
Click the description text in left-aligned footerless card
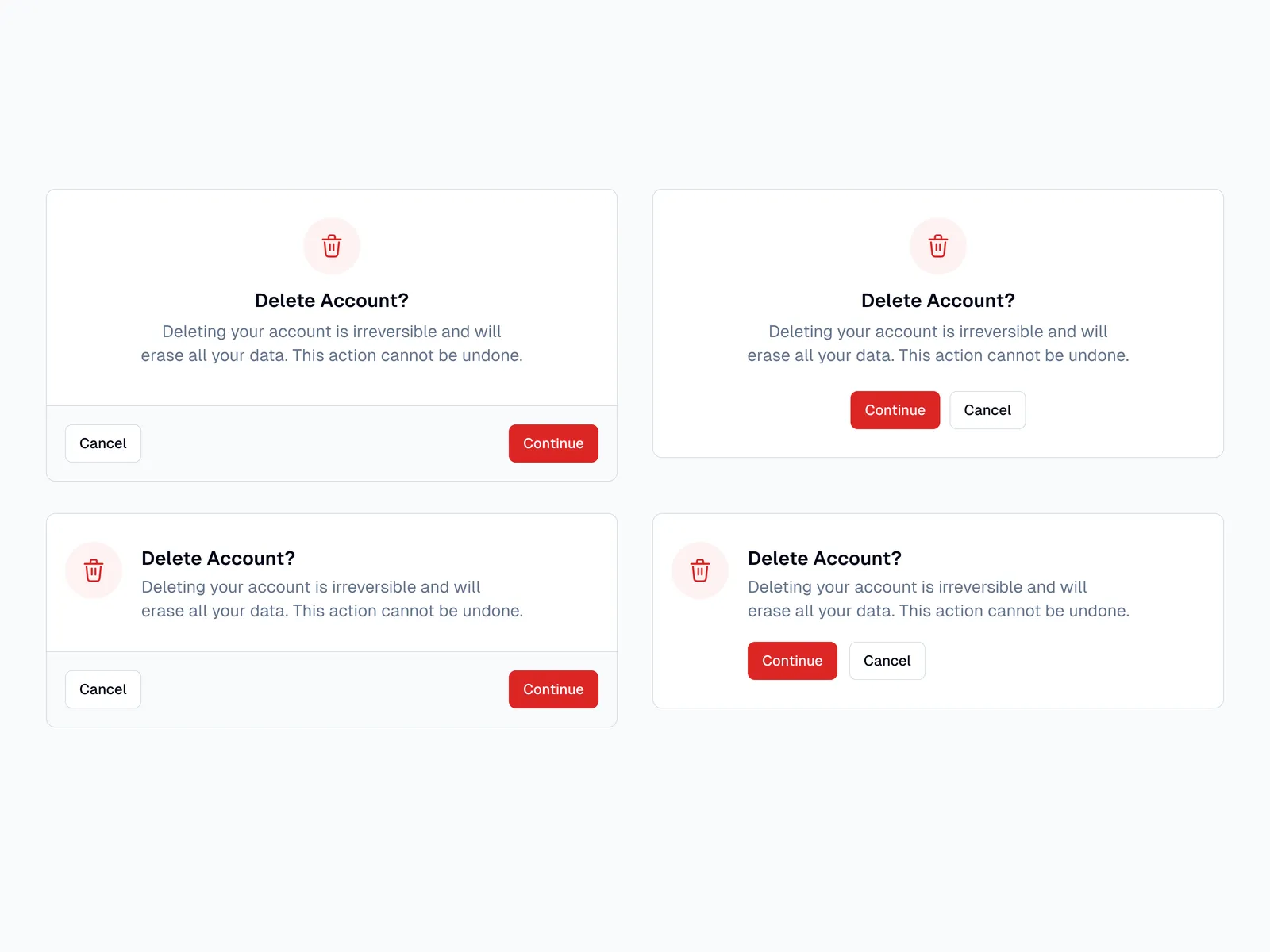(938, 599)
